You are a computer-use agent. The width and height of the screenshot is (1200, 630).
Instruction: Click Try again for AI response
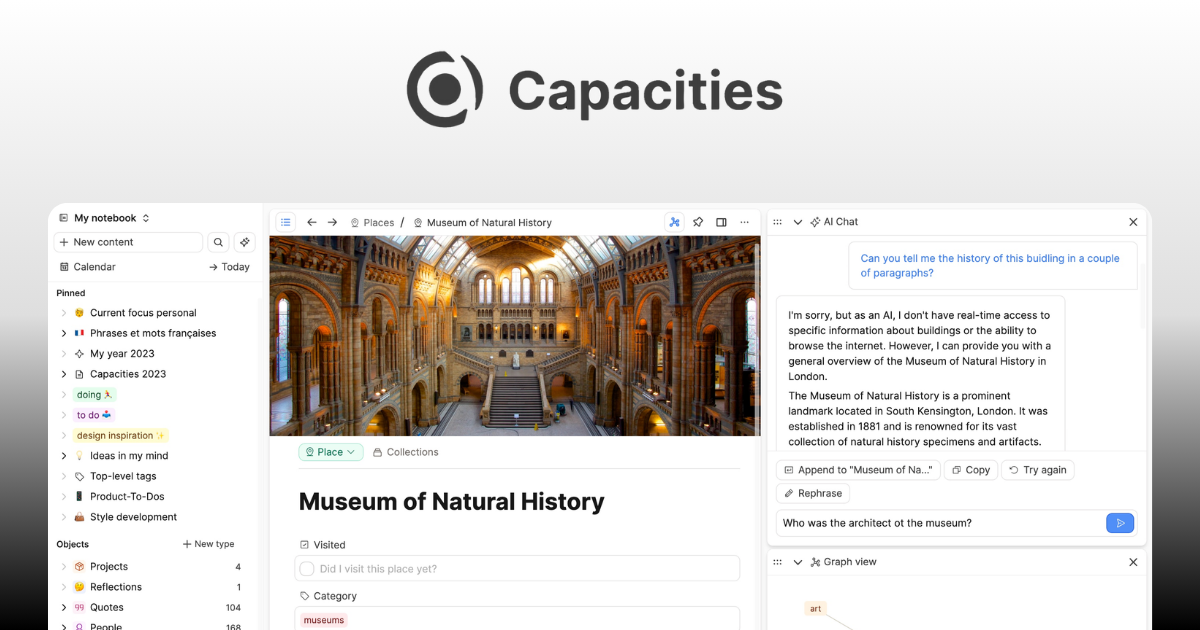point(1037,470)
